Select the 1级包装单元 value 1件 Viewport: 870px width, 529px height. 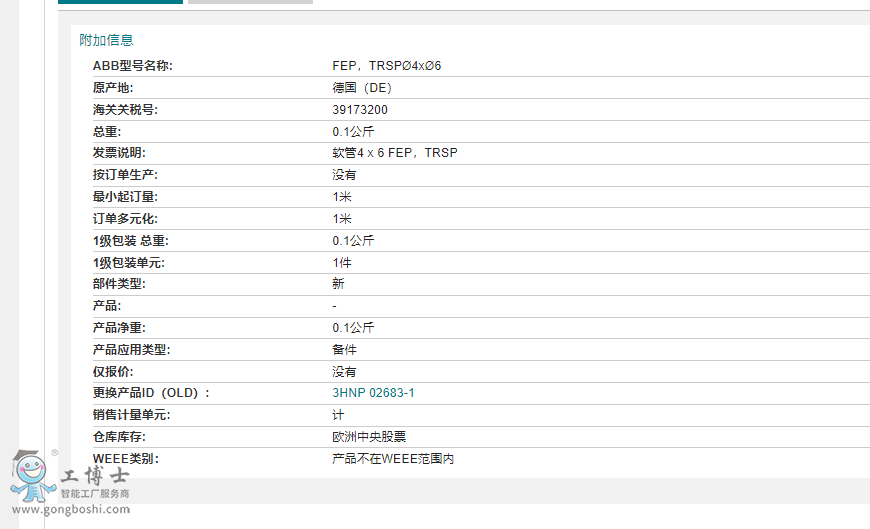342,263
